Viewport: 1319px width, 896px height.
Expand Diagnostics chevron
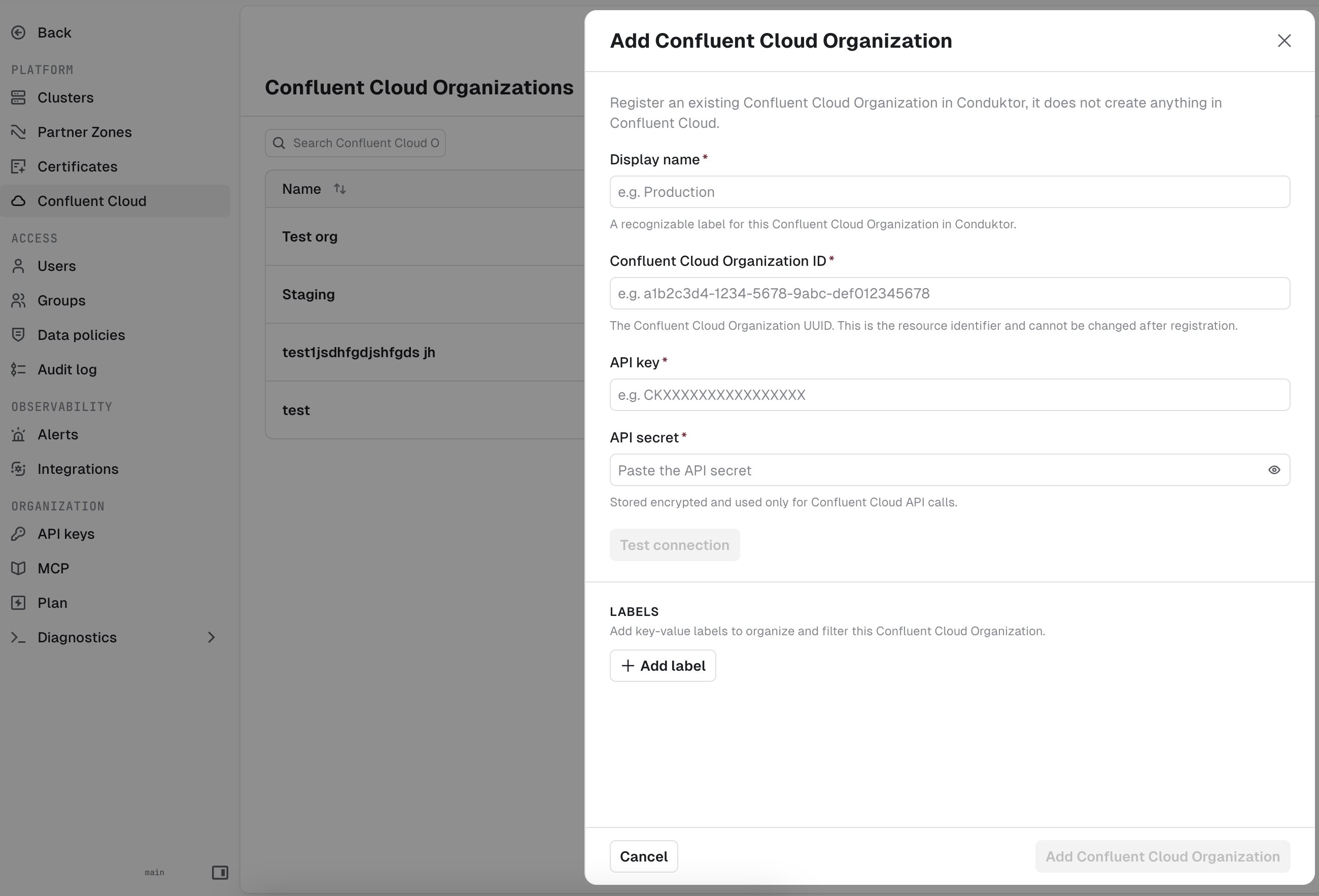(x=211, y=638)
